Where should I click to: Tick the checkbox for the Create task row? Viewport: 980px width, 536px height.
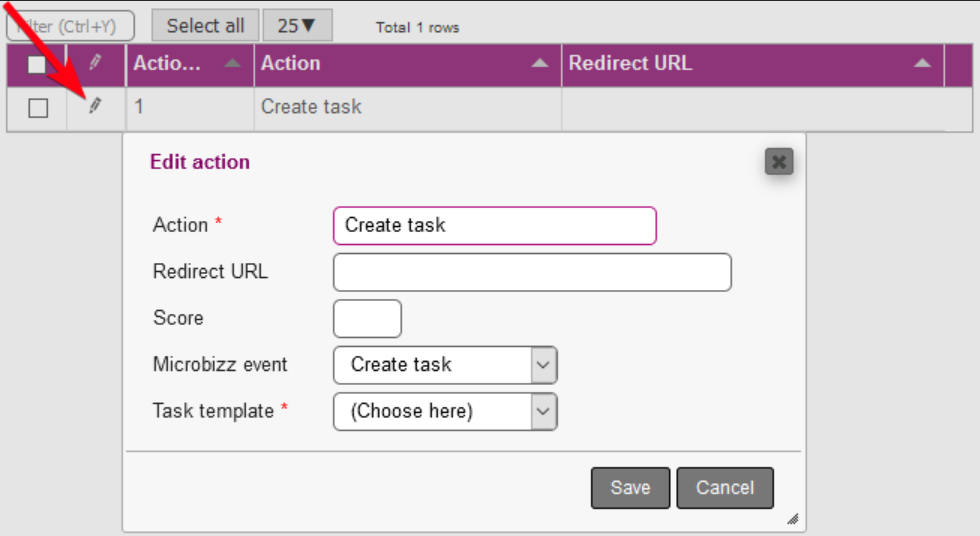(x=38, y=108)
